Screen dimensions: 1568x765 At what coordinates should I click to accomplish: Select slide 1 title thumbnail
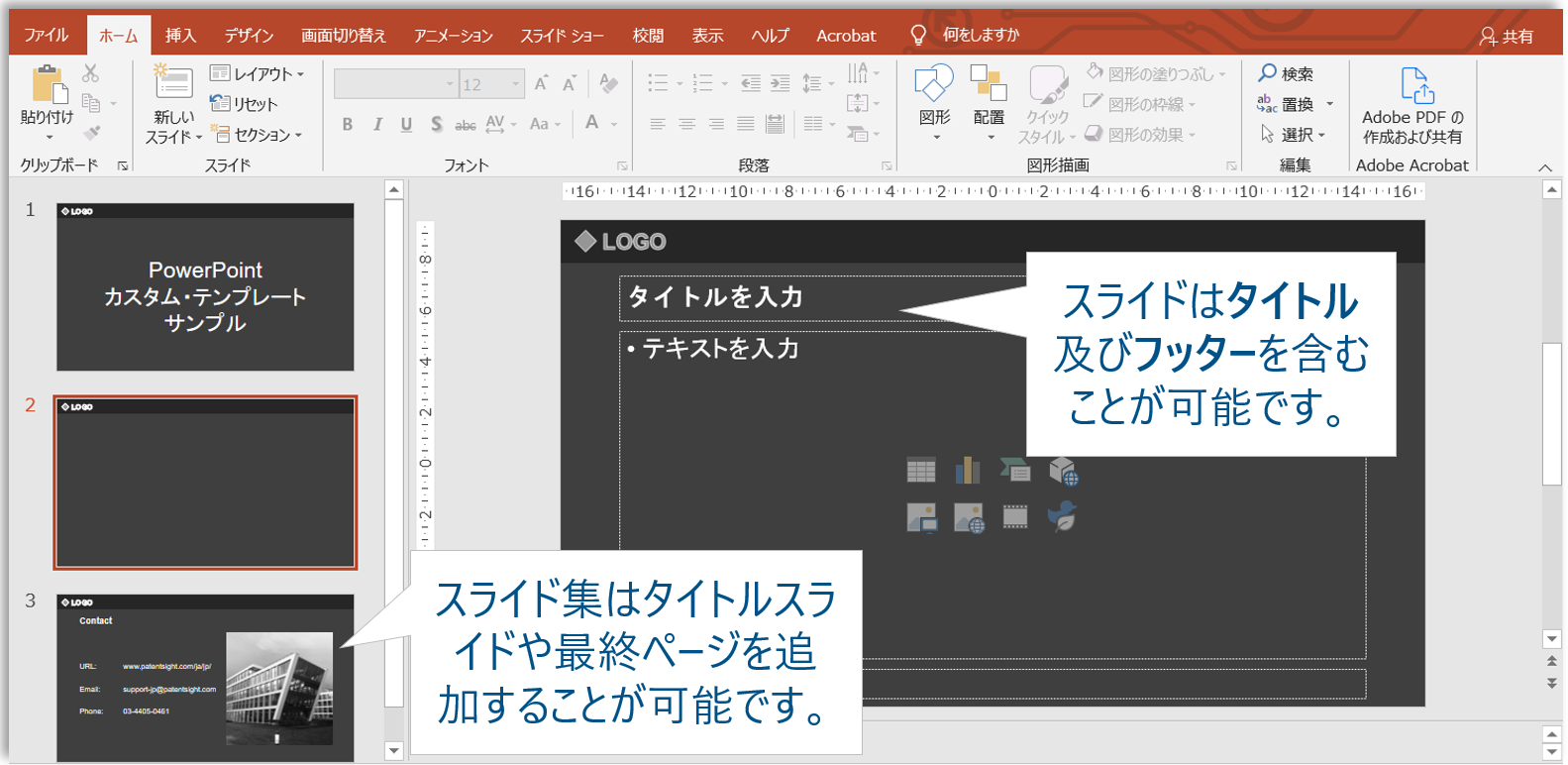(x=205, y=287)
